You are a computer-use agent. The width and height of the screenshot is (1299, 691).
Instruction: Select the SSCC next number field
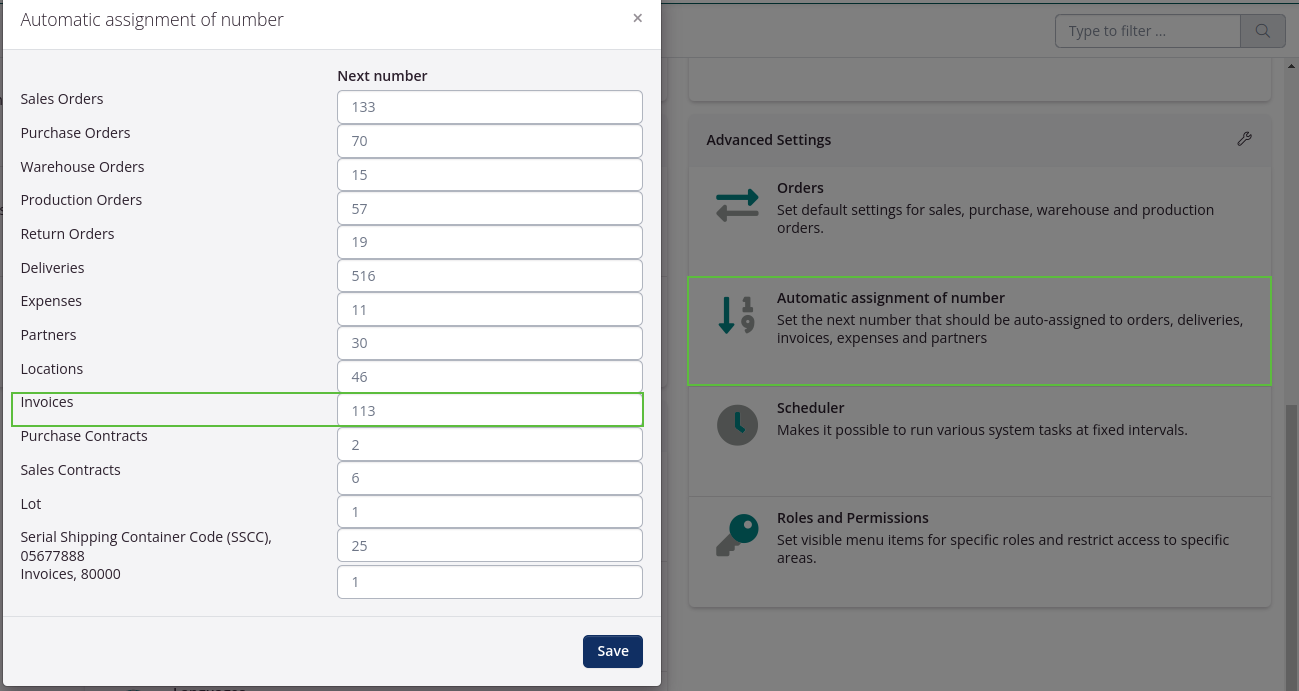pyautogui.click(x=489, y=545)
